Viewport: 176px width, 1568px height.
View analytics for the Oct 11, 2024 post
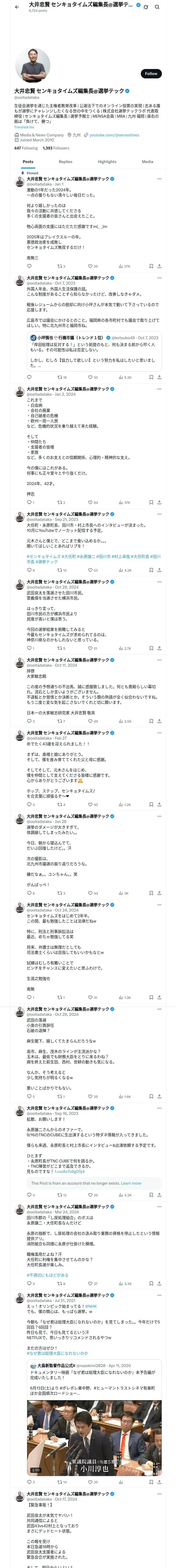(121, 721)
